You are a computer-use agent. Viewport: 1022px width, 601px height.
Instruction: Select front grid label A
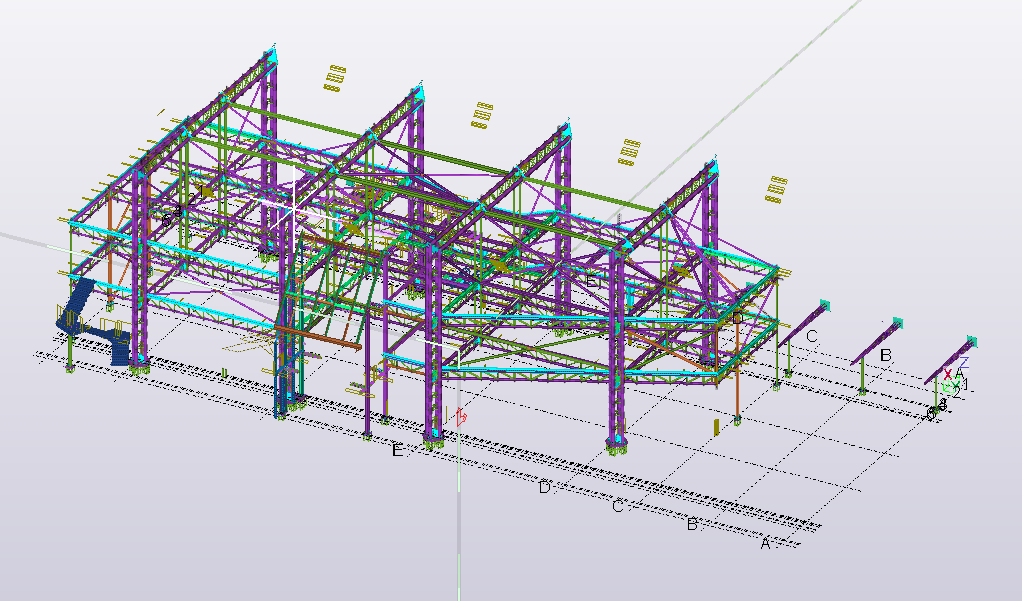(x=766, y=544)
